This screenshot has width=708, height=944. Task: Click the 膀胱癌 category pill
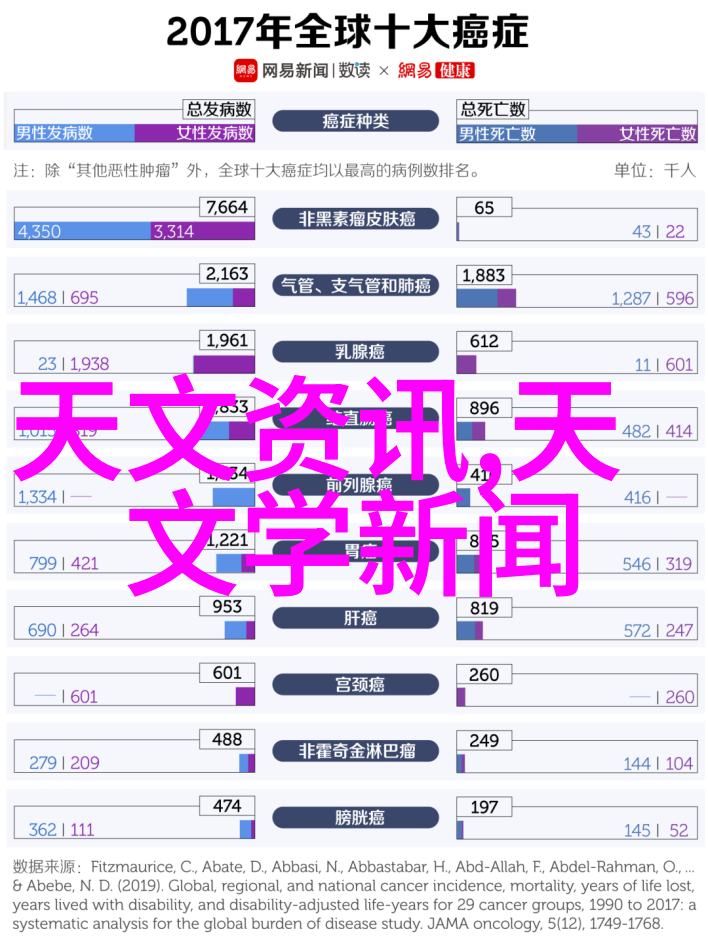(356, 818)
